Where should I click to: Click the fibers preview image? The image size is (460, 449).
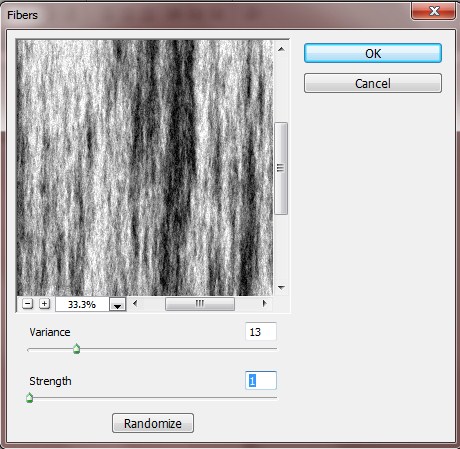tap(145, 168)
